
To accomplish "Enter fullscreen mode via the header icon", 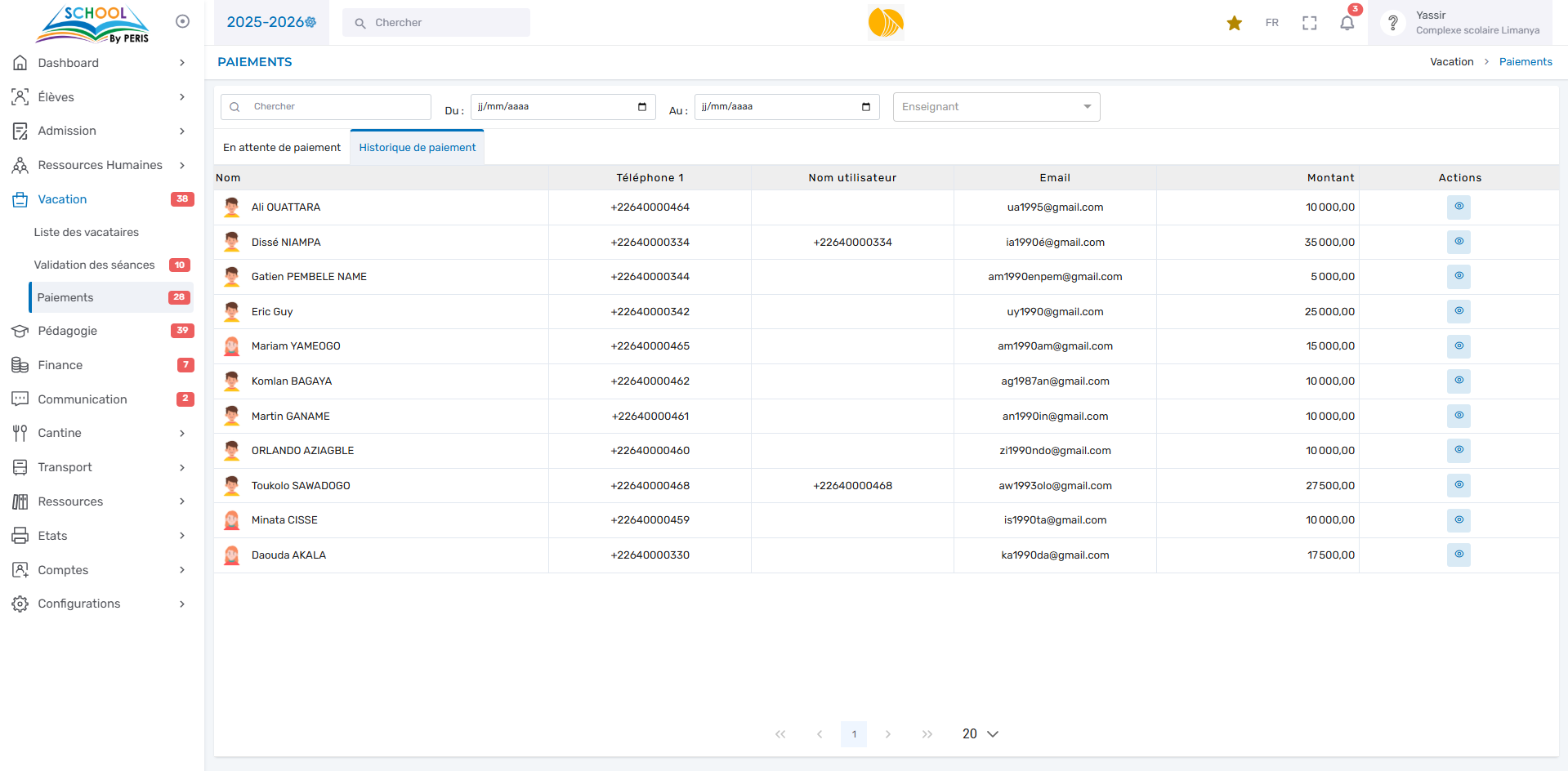I will pos(1309,23).
